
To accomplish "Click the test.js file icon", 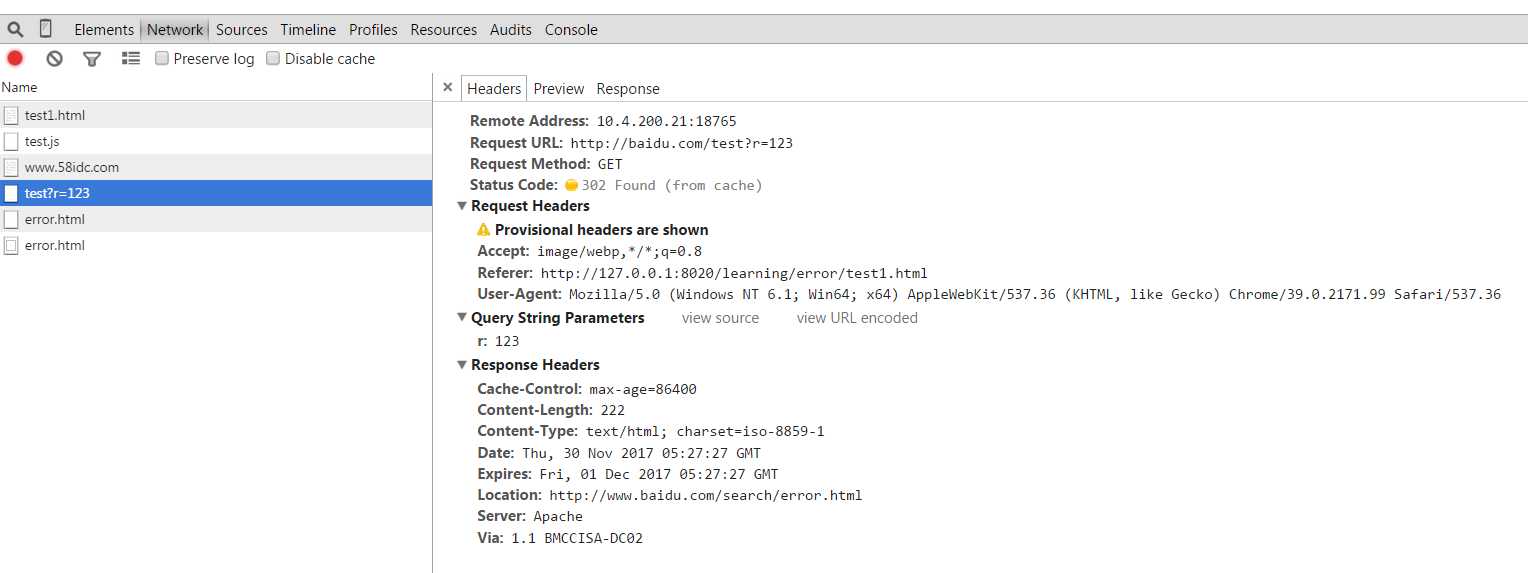I will coord(11,142).
